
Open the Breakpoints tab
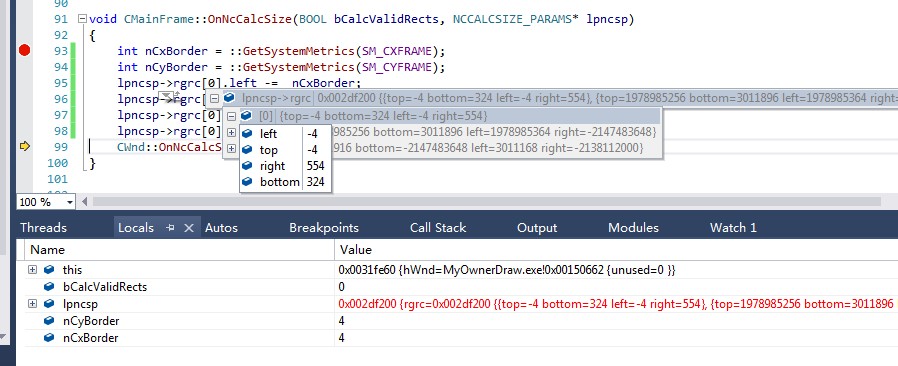[324, 227]
